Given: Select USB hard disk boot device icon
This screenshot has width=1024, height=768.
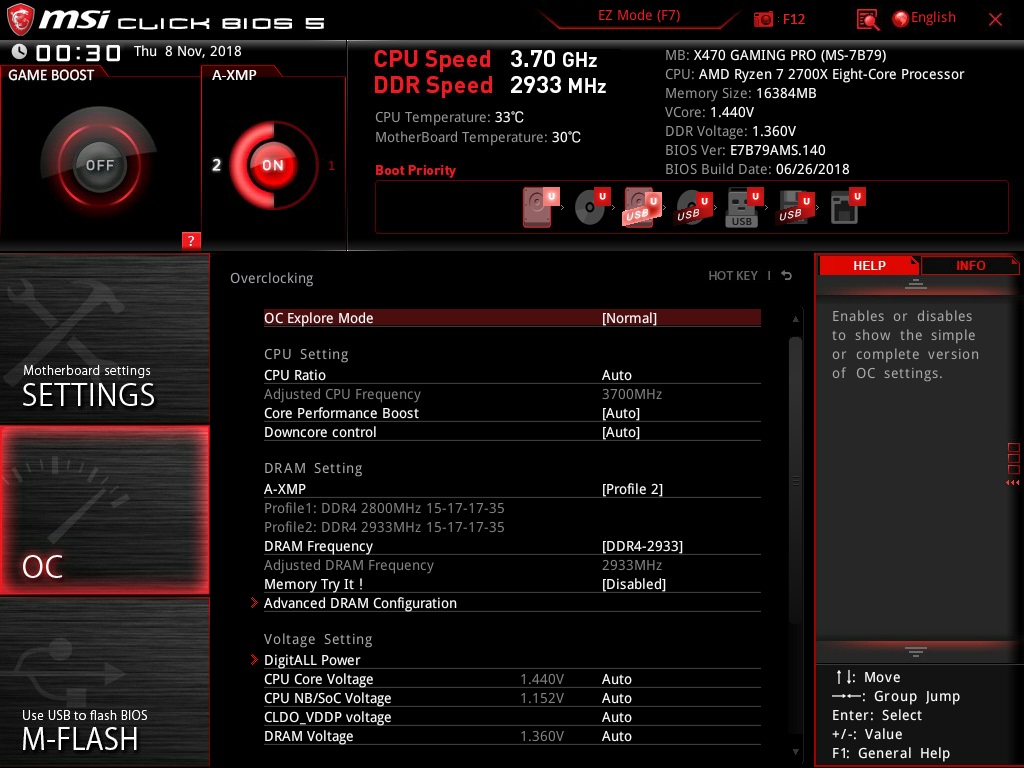Looking at the screenshot, I should pyautogui.click(x=642, y=207).
